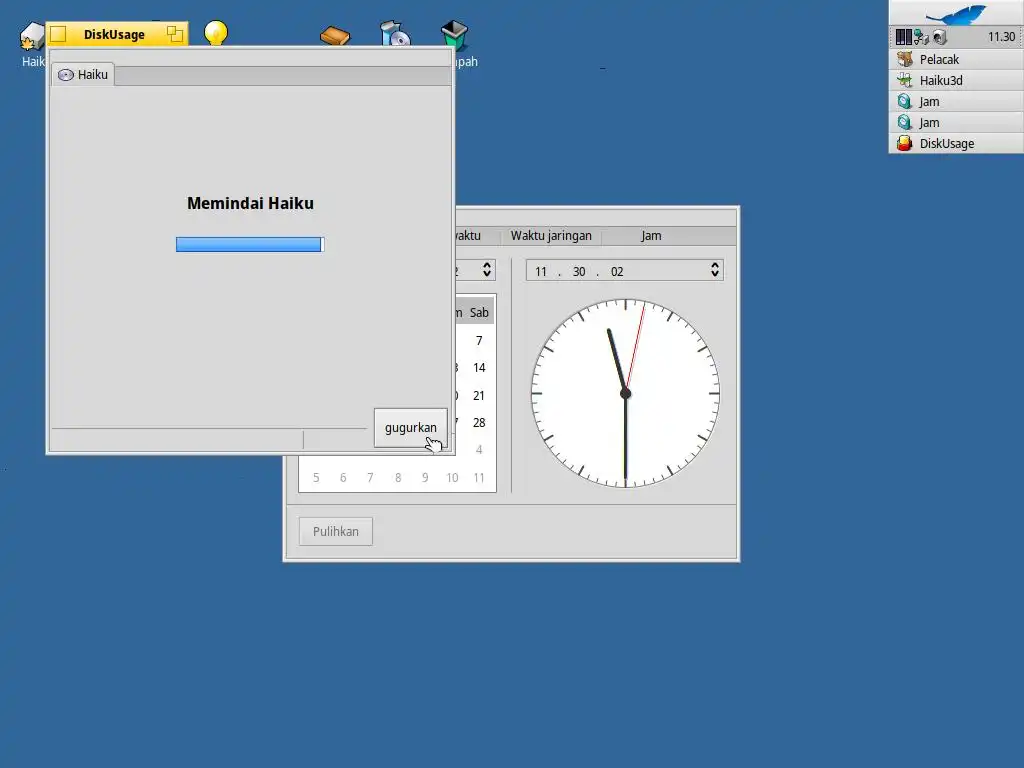Click the volume speaker tray icon
This screenshot has height=768, width=1024.
(x=940, y=37)
